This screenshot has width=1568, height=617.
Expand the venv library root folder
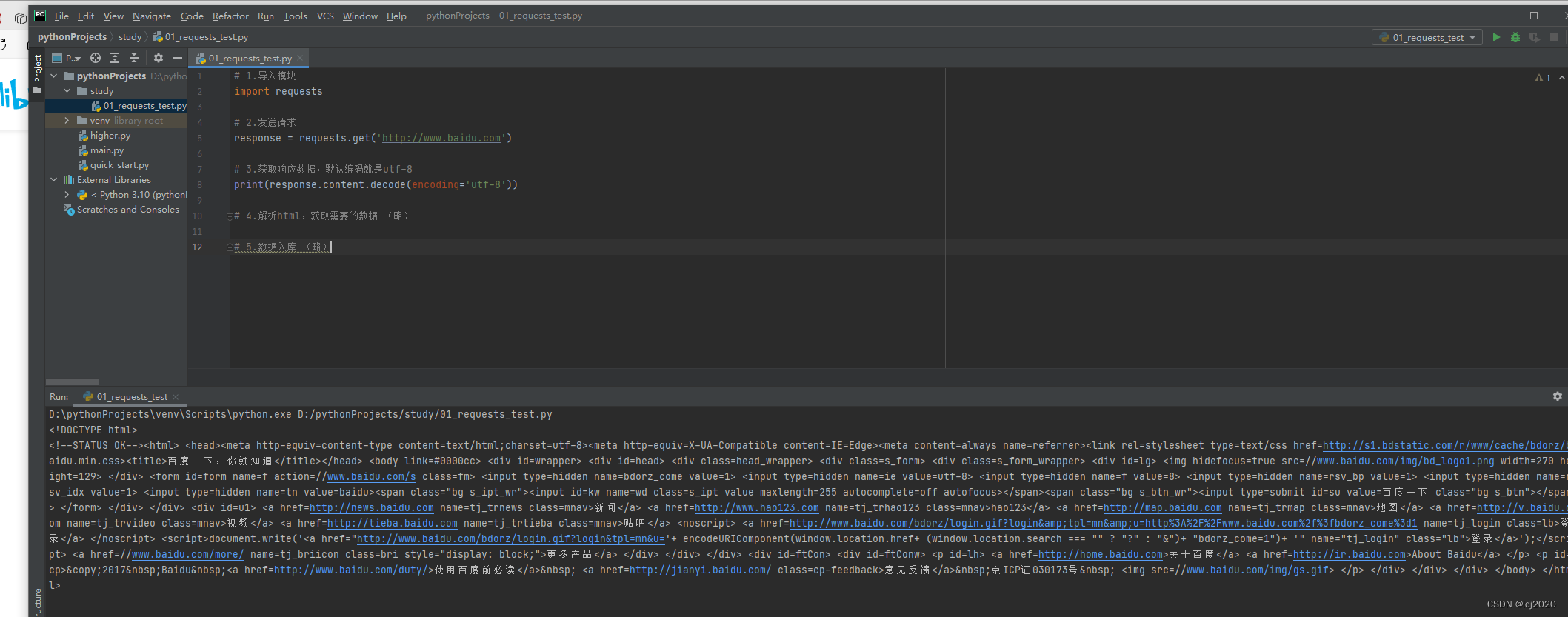(67, 120)
